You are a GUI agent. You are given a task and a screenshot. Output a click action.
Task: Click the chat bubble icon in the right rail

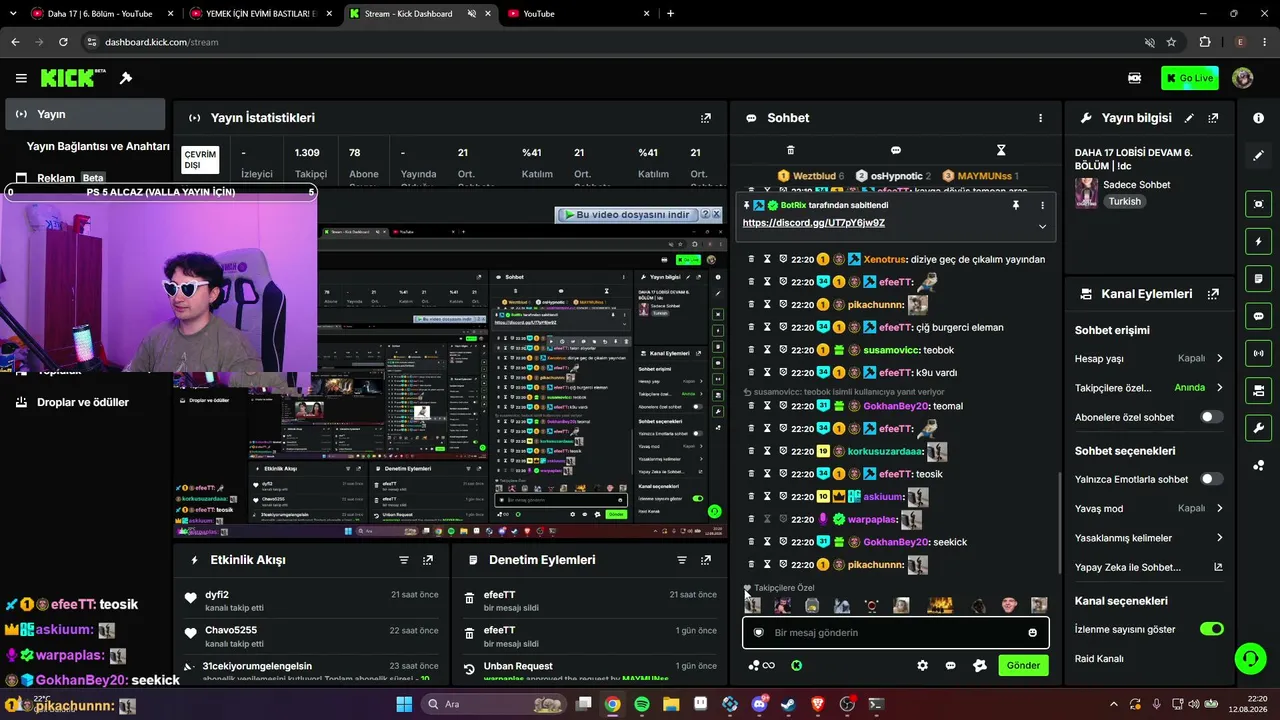1258,315
